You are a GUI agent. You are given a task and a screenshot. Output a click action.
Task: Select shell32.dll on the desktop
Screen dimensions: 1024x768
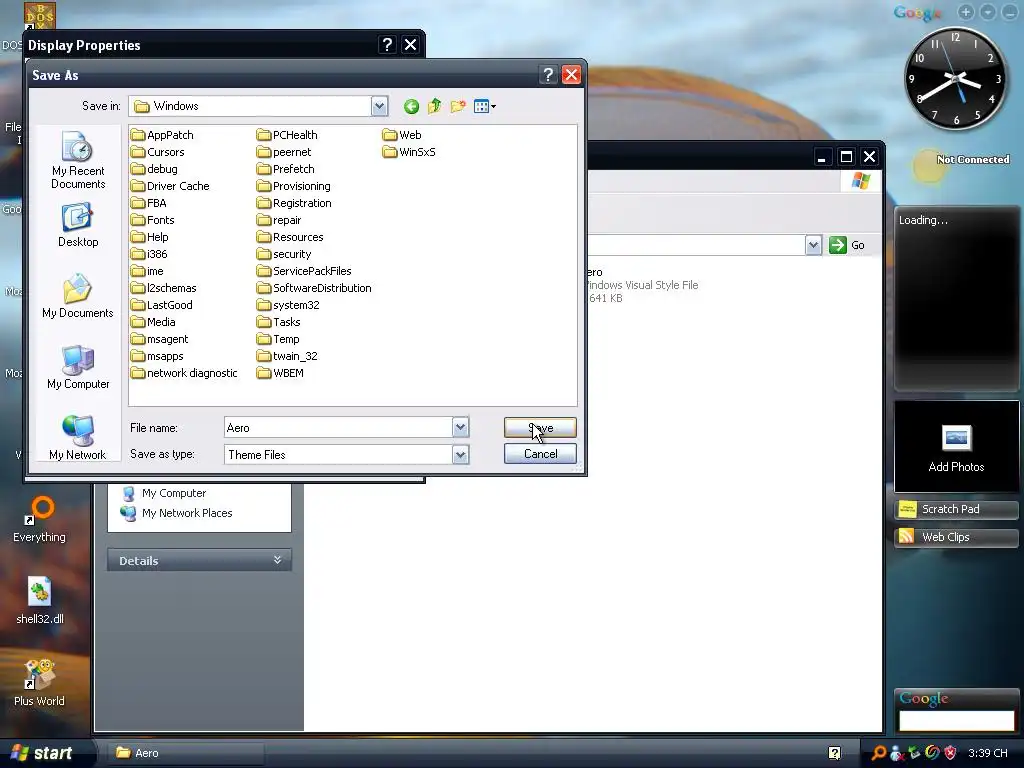click(x=39, y=601)
